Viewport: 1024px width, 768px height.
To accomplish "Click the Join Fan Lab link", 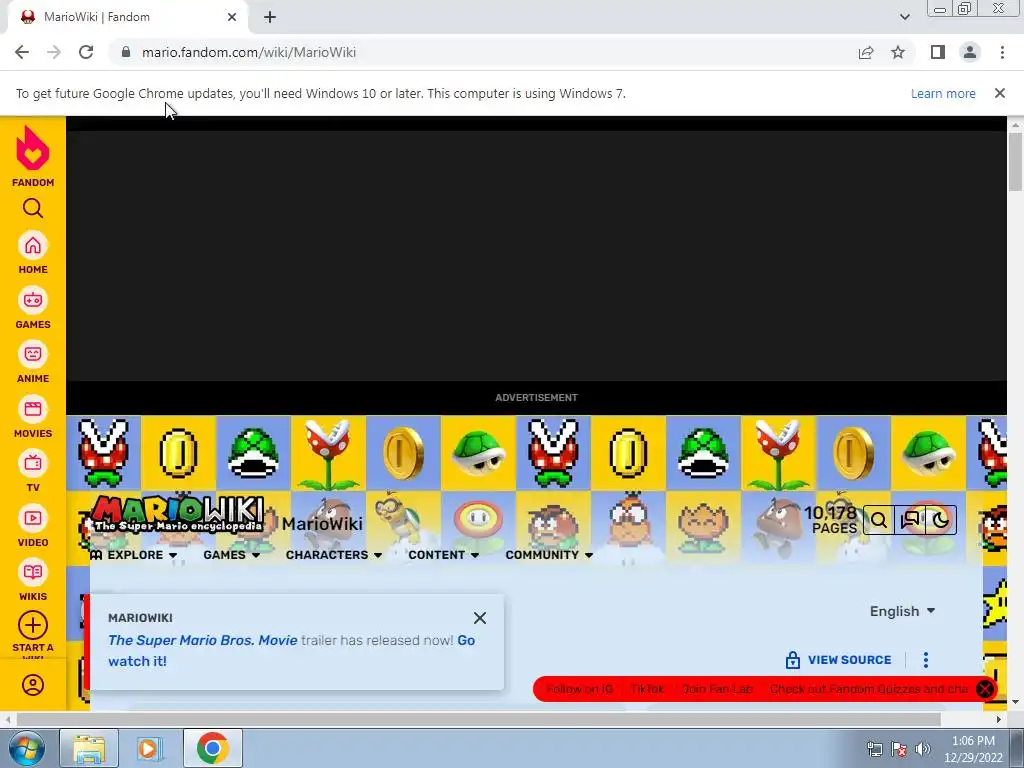I will [717, 689].
